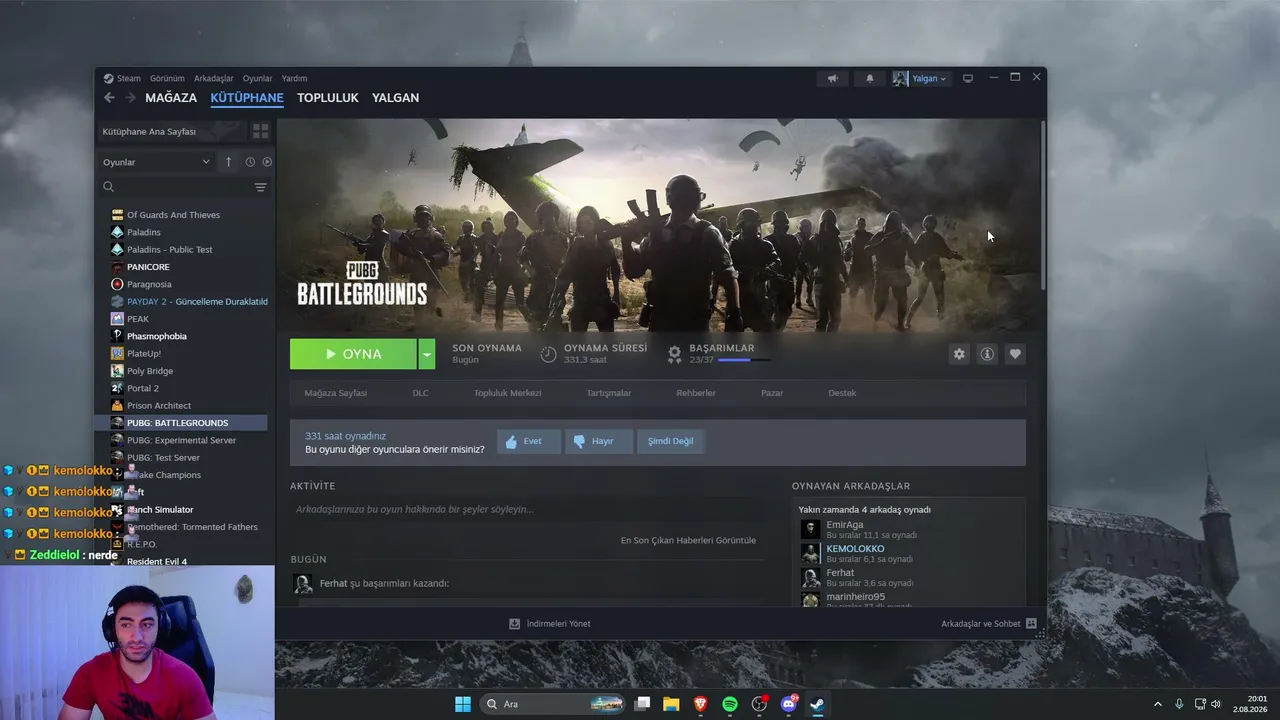Click the library page vertical scrollbar
This screenshot has height=720, width=1280.
pyautogui.click(x=1042, y=205)
